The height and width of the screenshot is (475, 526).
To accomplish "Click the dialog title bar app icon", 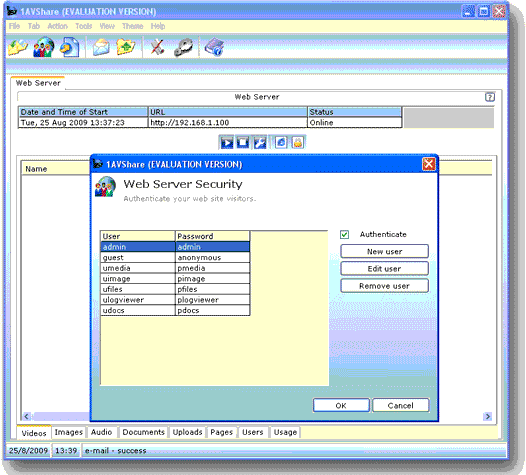I will point(98,164).
